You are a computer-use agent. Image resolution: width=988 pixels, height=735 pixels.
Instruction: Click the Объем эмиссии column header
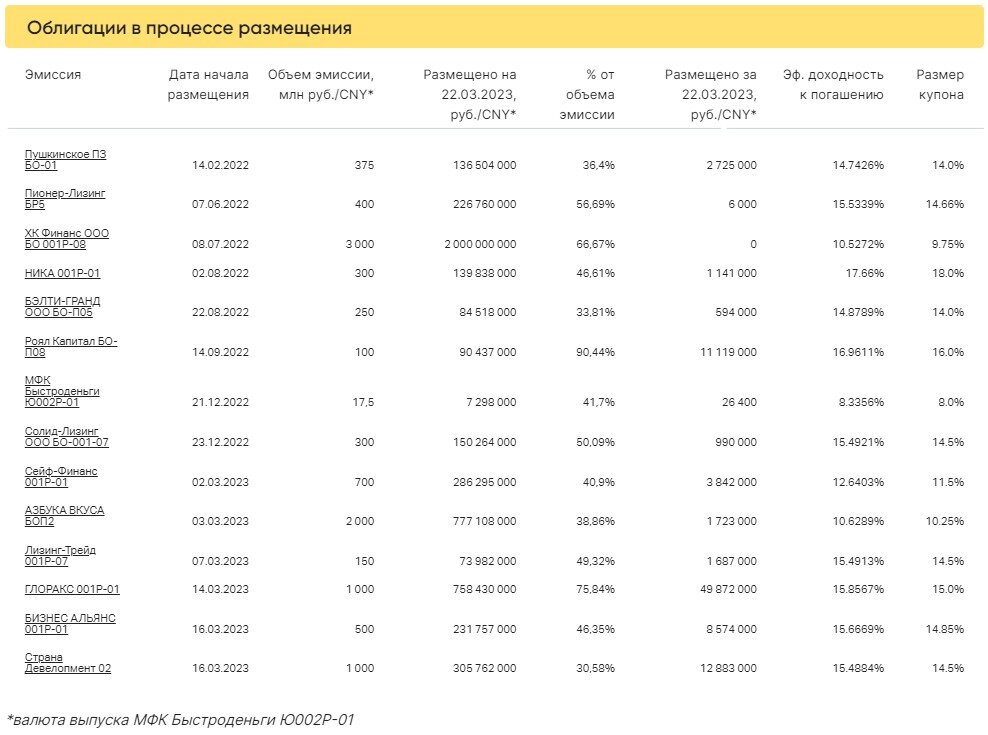click(321, 84)
